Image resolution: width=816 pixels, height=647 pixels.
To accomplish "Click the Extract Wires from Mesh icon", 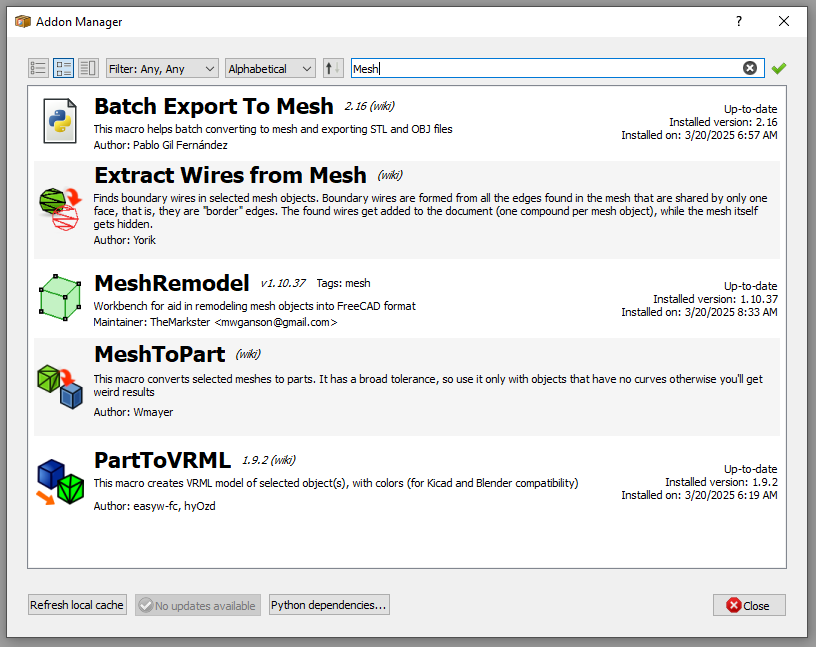I will tap(59, 207).
